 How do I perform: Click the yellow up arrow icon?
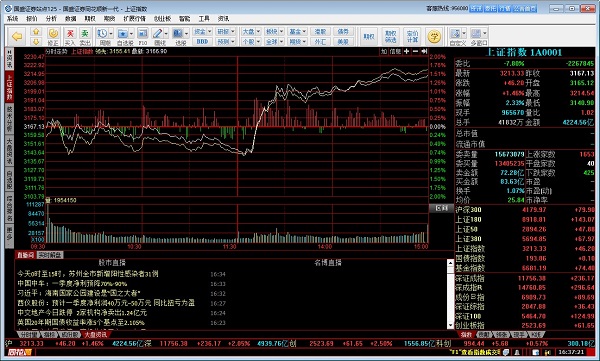tap(36, 31)
